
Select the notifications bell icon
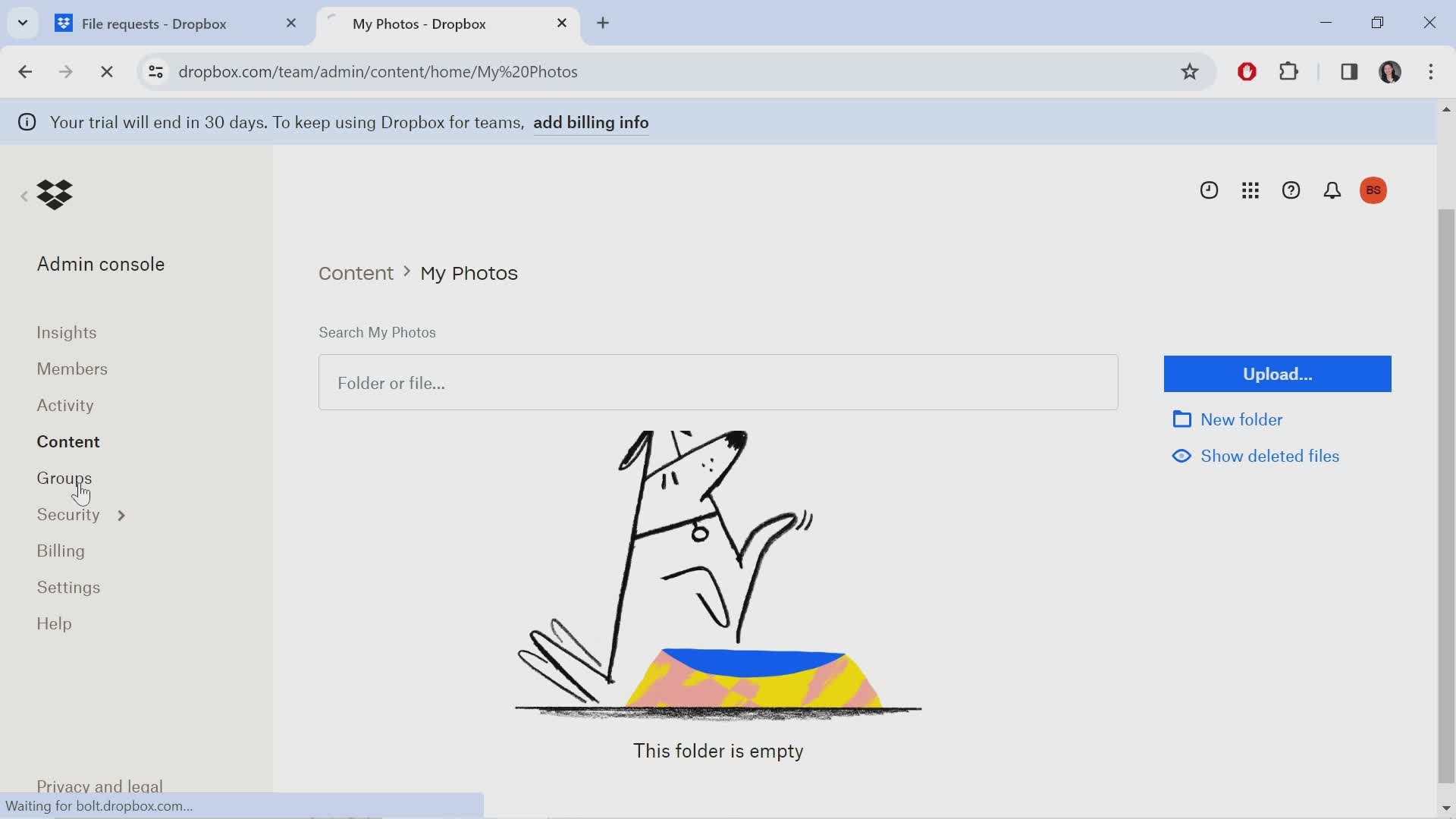pyautogui.click(x=1333, y=190)
